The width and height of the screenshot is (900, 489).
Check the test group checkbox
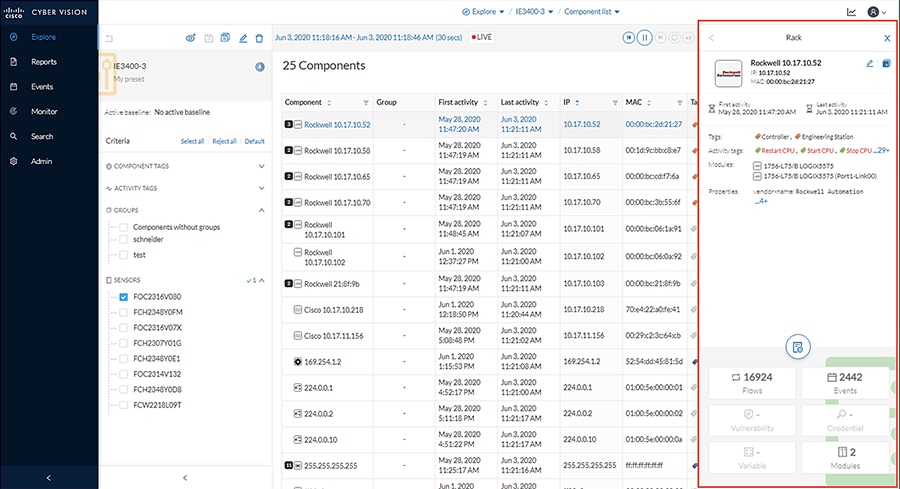coord(123,255)
